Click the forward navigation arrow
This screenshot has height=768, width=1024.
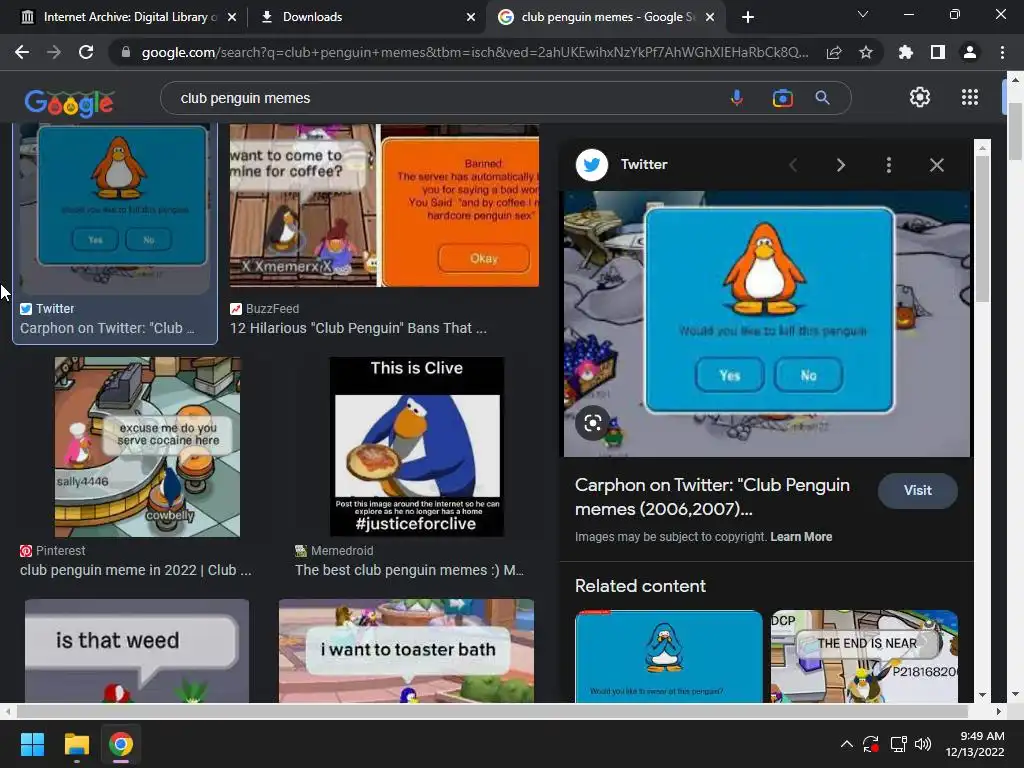[54, 52]
